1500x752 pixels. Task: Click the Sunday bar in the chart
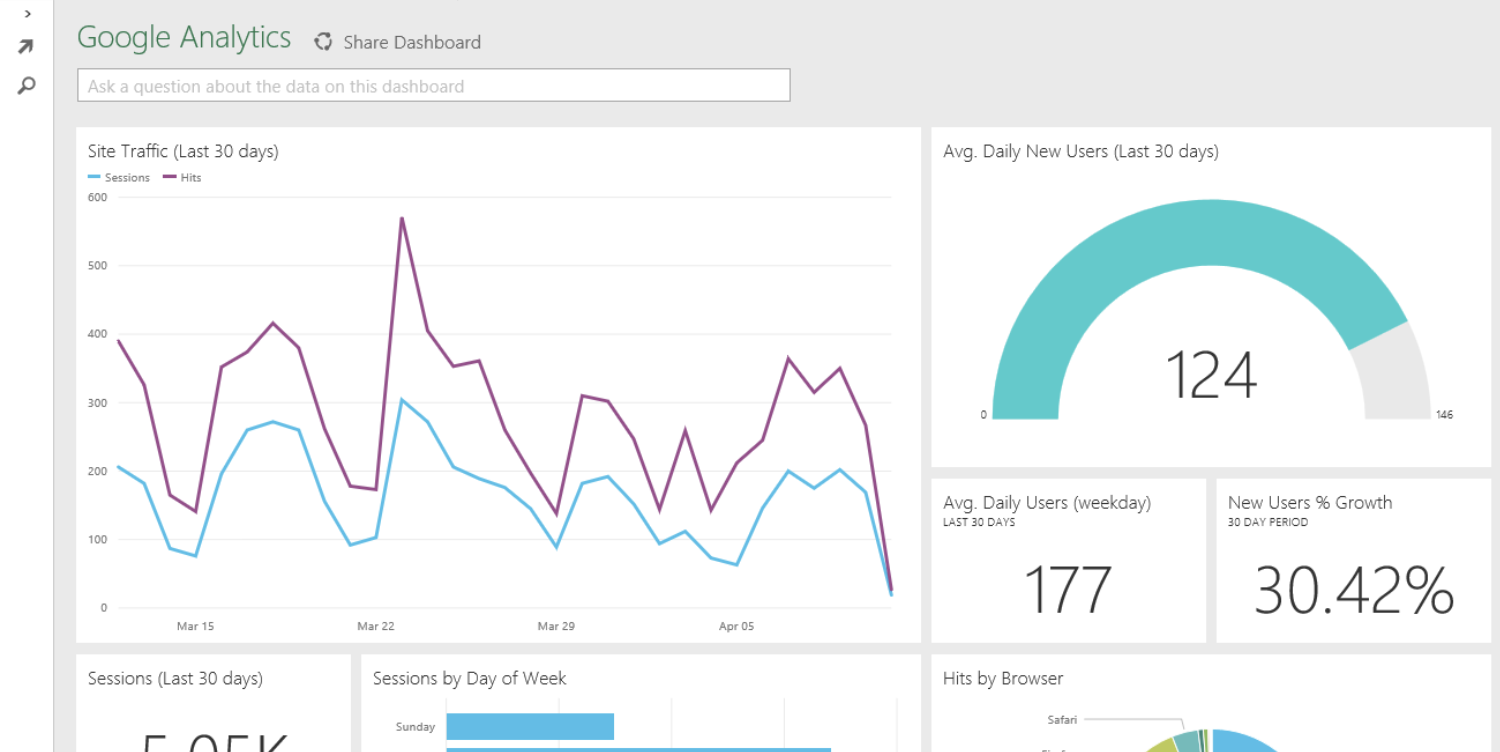tap(530, 726)
